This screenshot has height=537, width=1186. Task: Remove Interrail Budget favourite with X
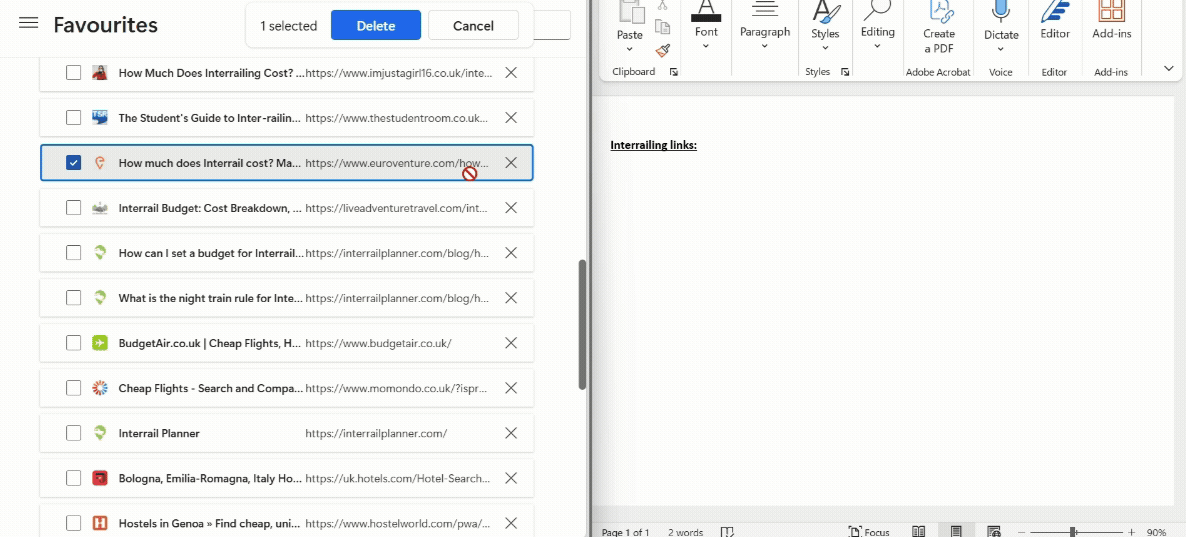[x=511, y=207]
